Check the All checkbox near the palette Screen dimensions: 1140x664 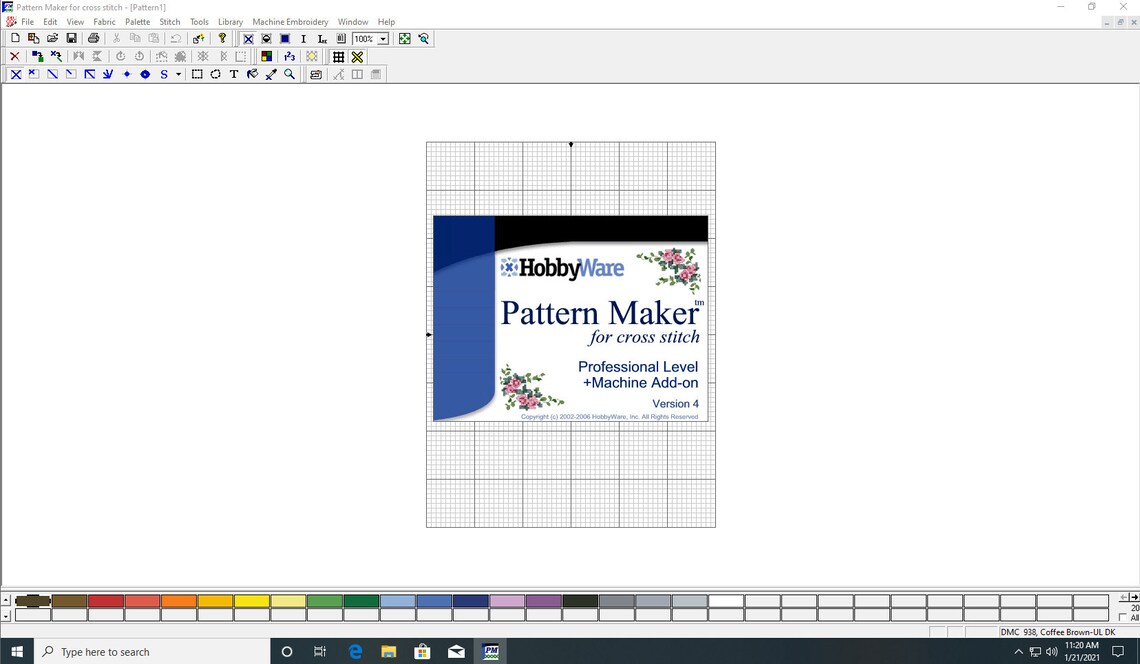pos(1122,617)
